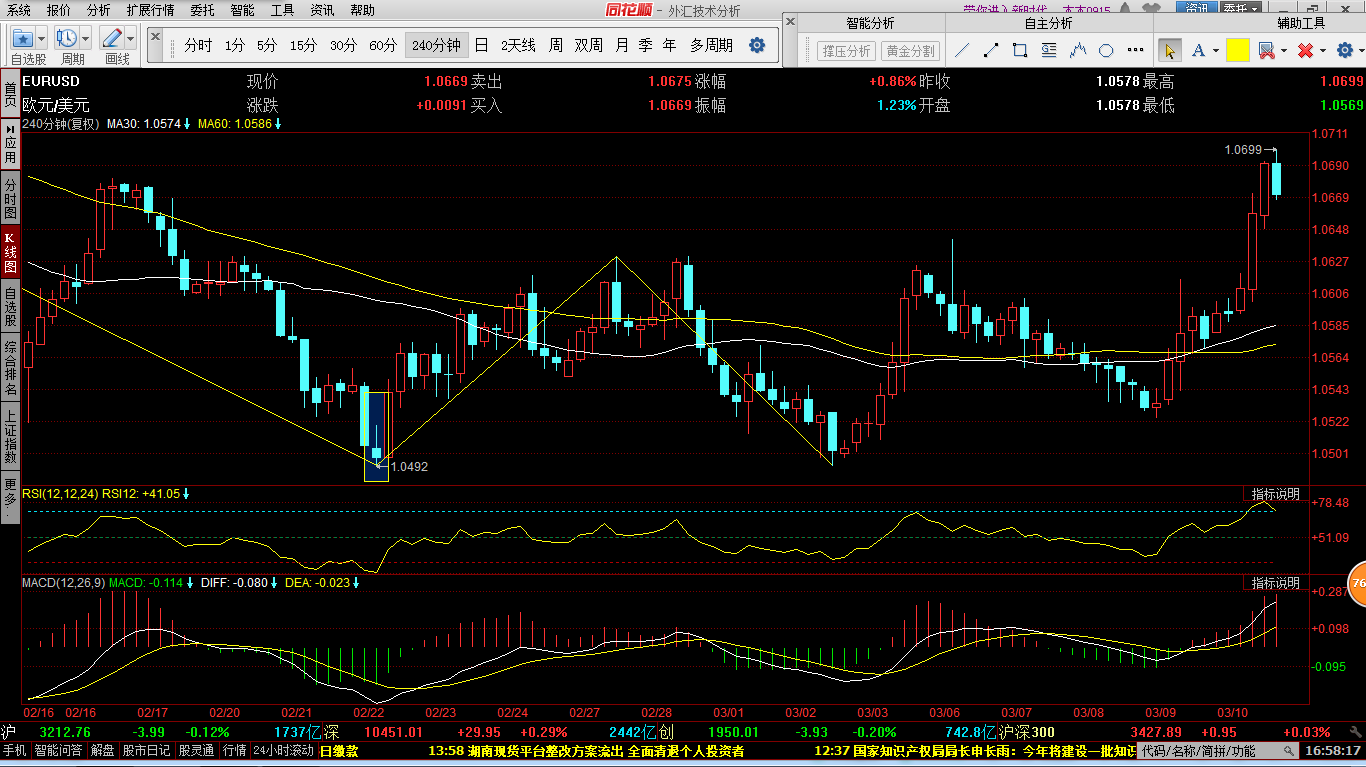Open the 24小时滚动 news tab
Viewport: 1366px width, 767px height.
point(285,750)
